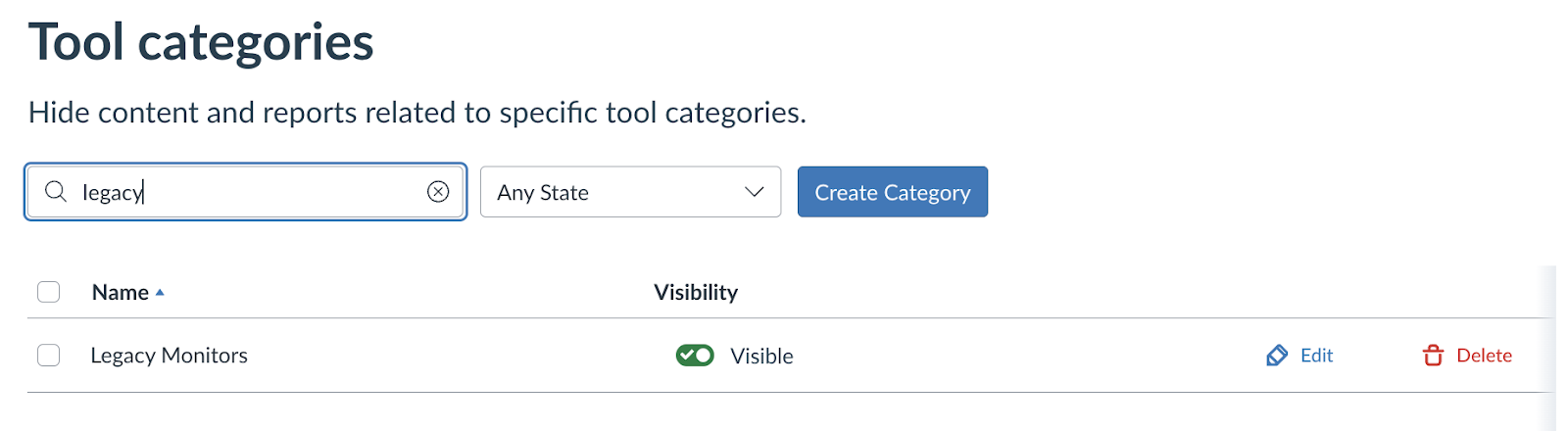Click the Visible status label
Image resolution: width=1568 pixels, height=431 pixels.
click(761, 357)
